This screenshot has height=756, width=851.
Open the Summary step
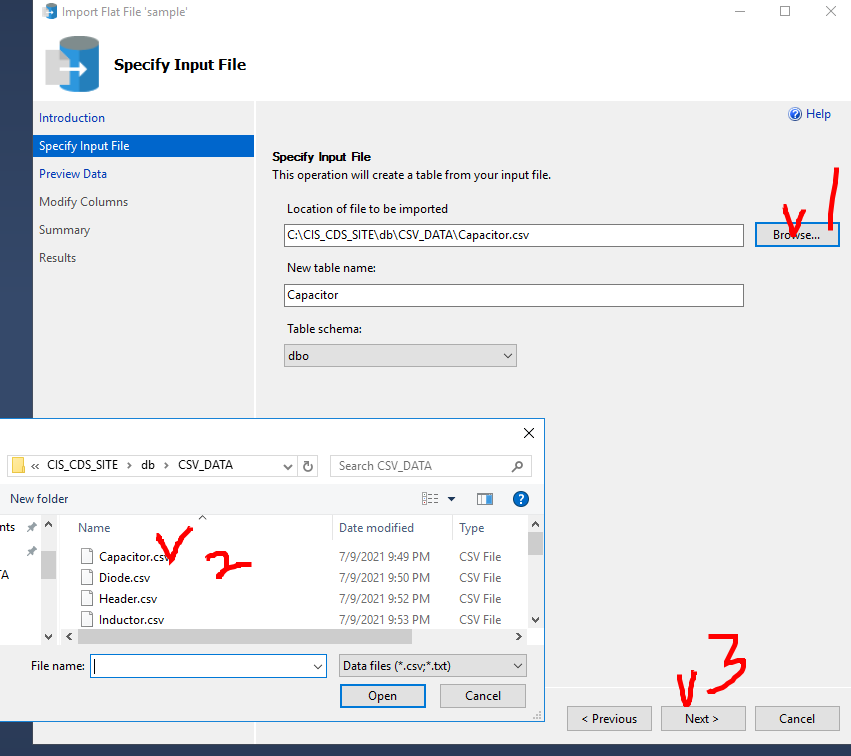pyautogui.click(x=64, y=229)
